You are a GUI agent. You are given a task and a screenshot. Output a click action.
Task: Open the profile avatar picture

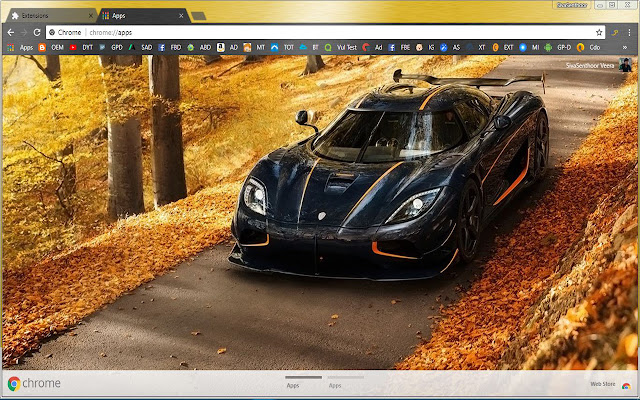click(625, 65)
